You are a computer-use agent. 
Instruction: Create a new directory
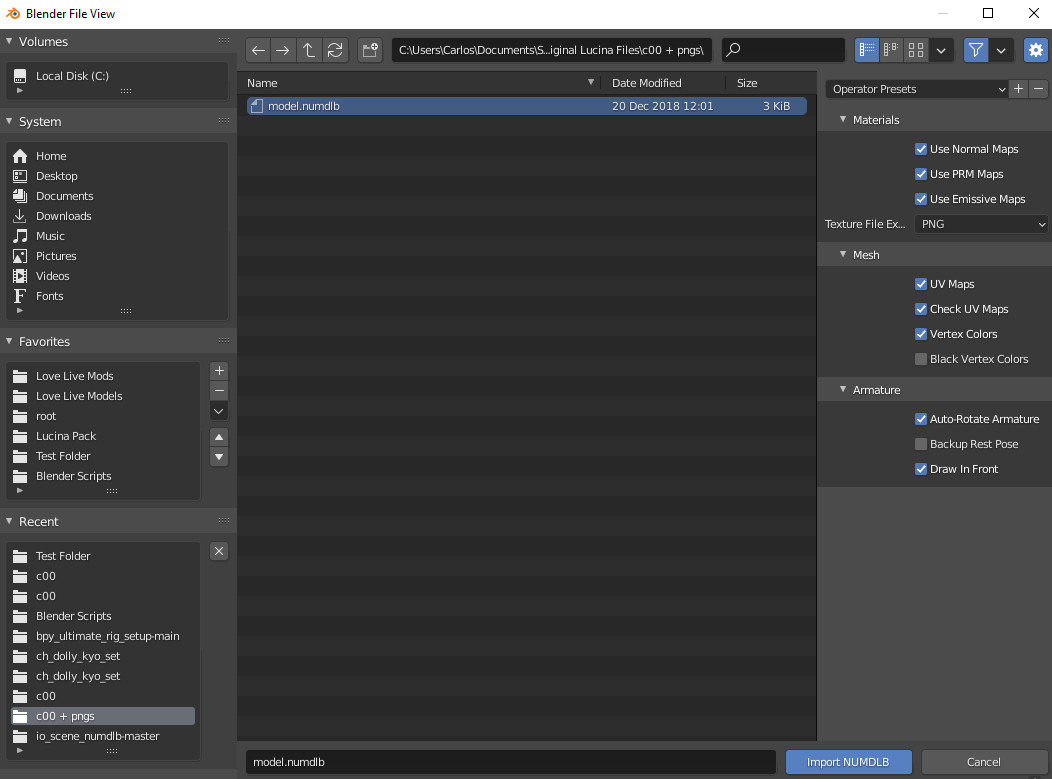click(370, 49)
